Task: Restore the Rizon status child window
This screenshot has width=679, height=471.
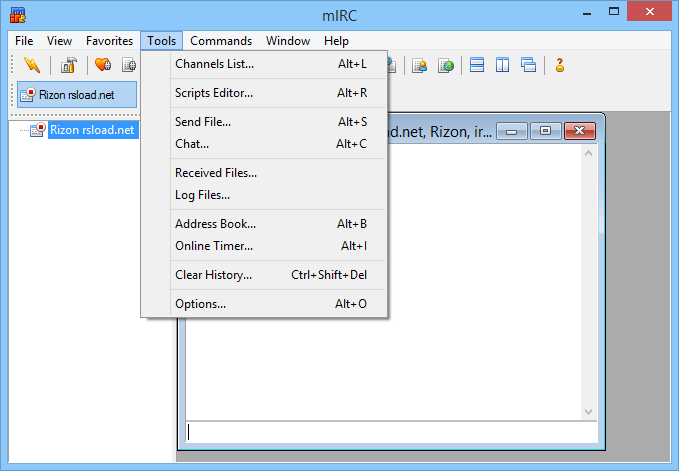Action: pyautogui.click(x=546, y=131)
